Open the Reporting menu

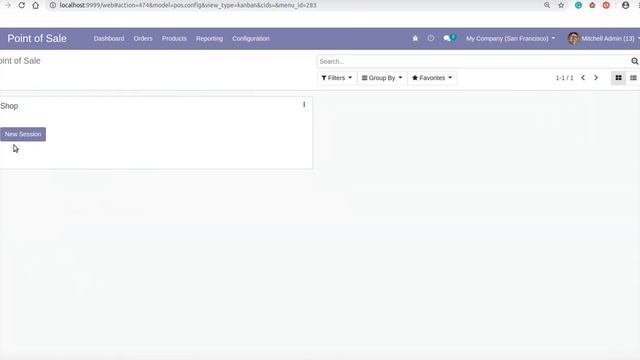point(209,38)
